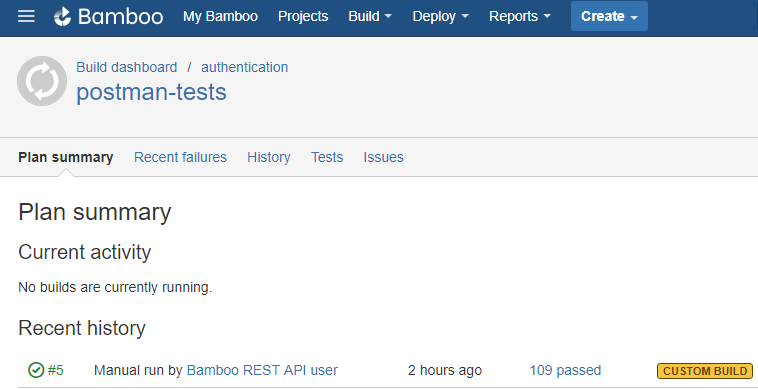Open the Create button dropdown

pos(609,16)
